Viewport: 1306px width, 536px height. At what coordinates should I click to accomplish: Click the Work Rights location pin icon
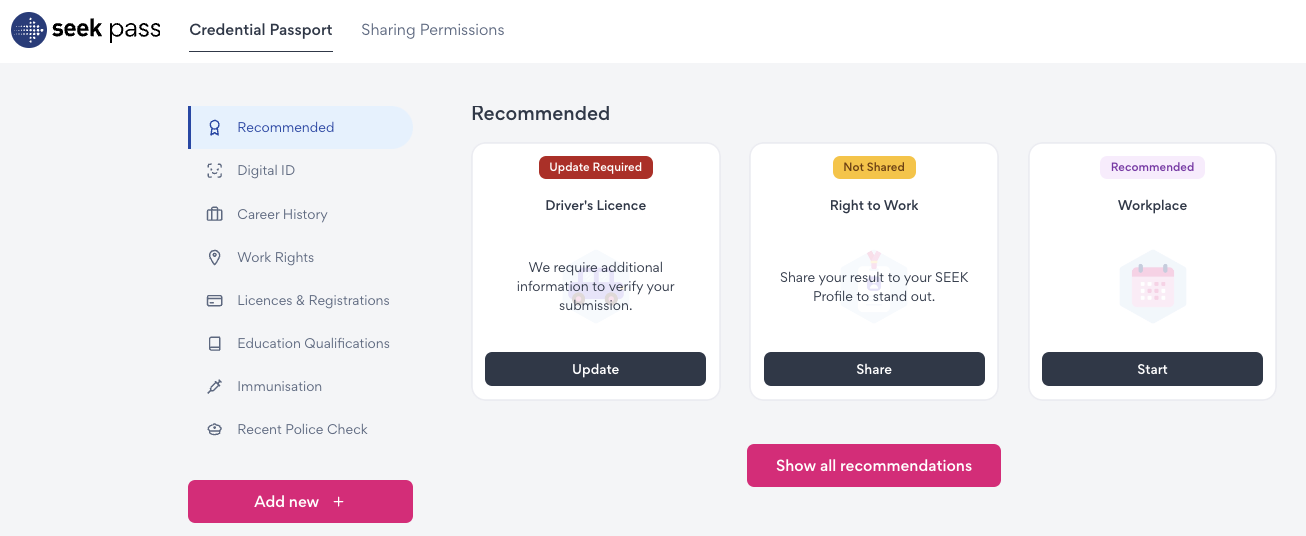coord(214,257)
